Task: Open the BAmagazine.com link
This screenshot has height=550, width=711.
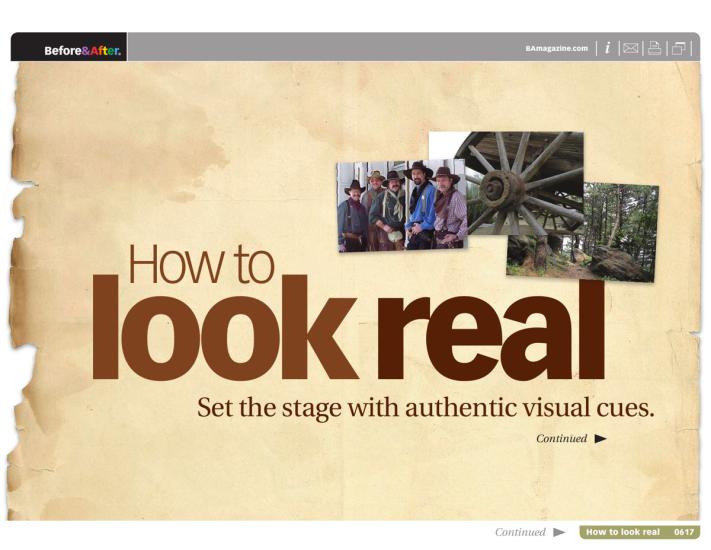Action: tap(556, 49)
